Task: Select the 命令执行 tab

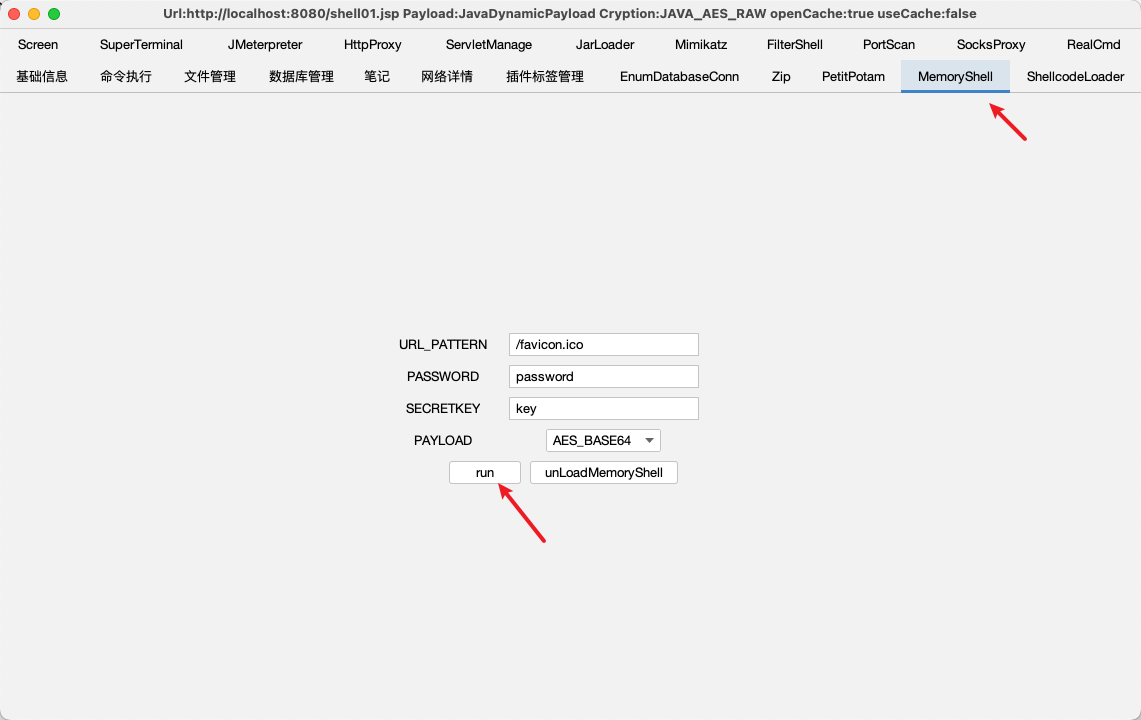Action: coord(126,77)
